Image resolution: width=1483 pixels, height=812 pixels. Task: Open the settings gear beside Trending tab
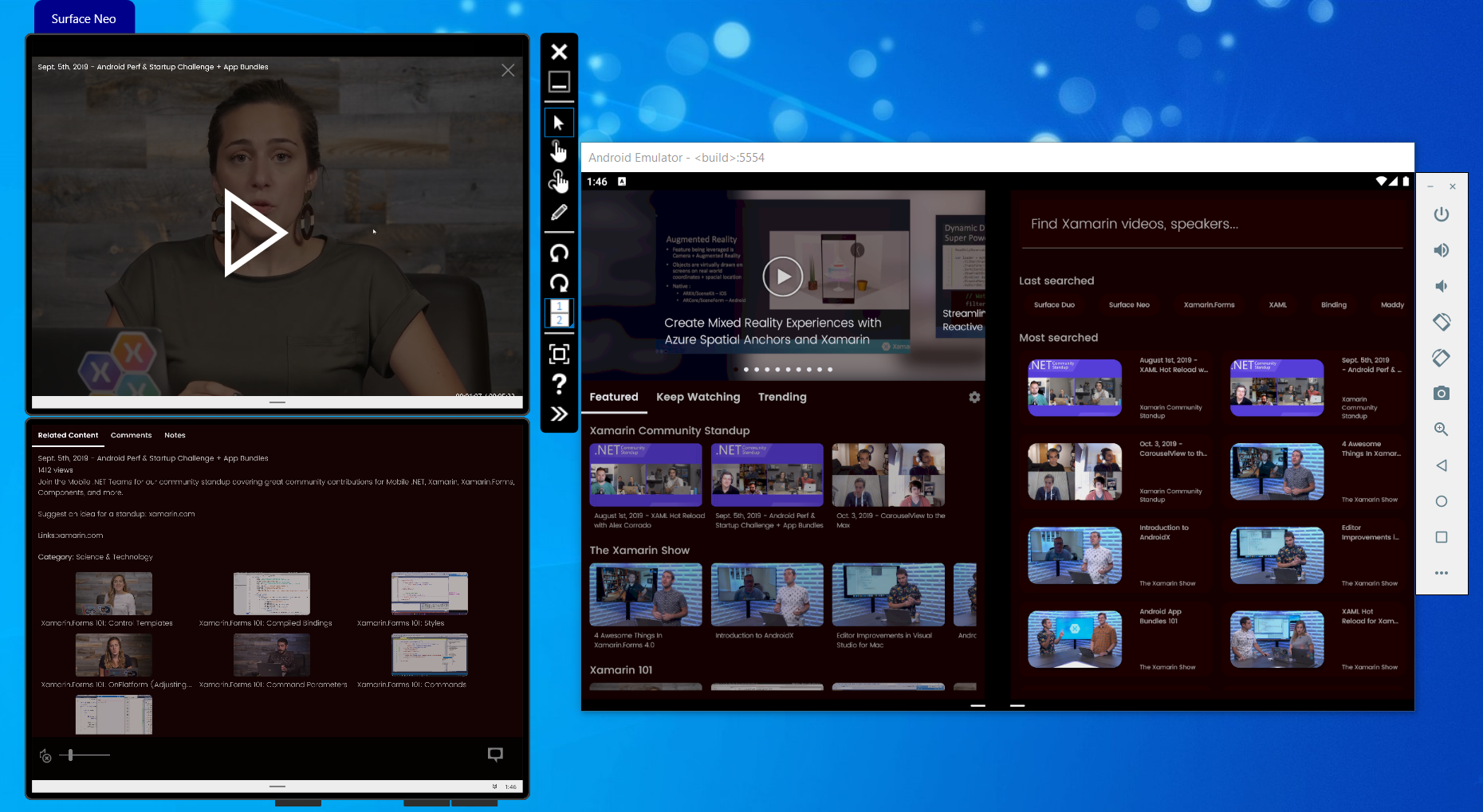point(974,397)
